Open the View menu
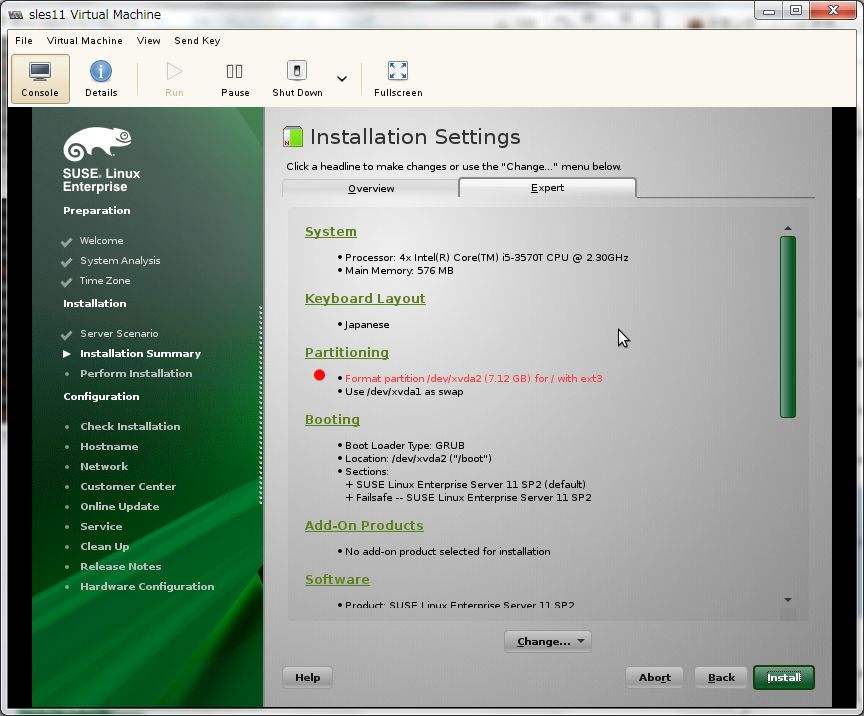 [149, 41]
